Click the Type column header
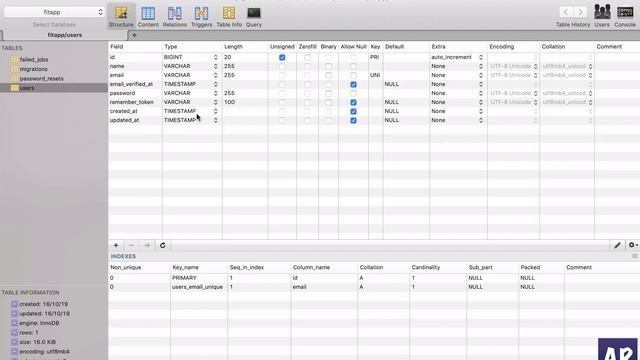This screenshot has width=640, height=360. pyautogui.click(x=192, y=47)
